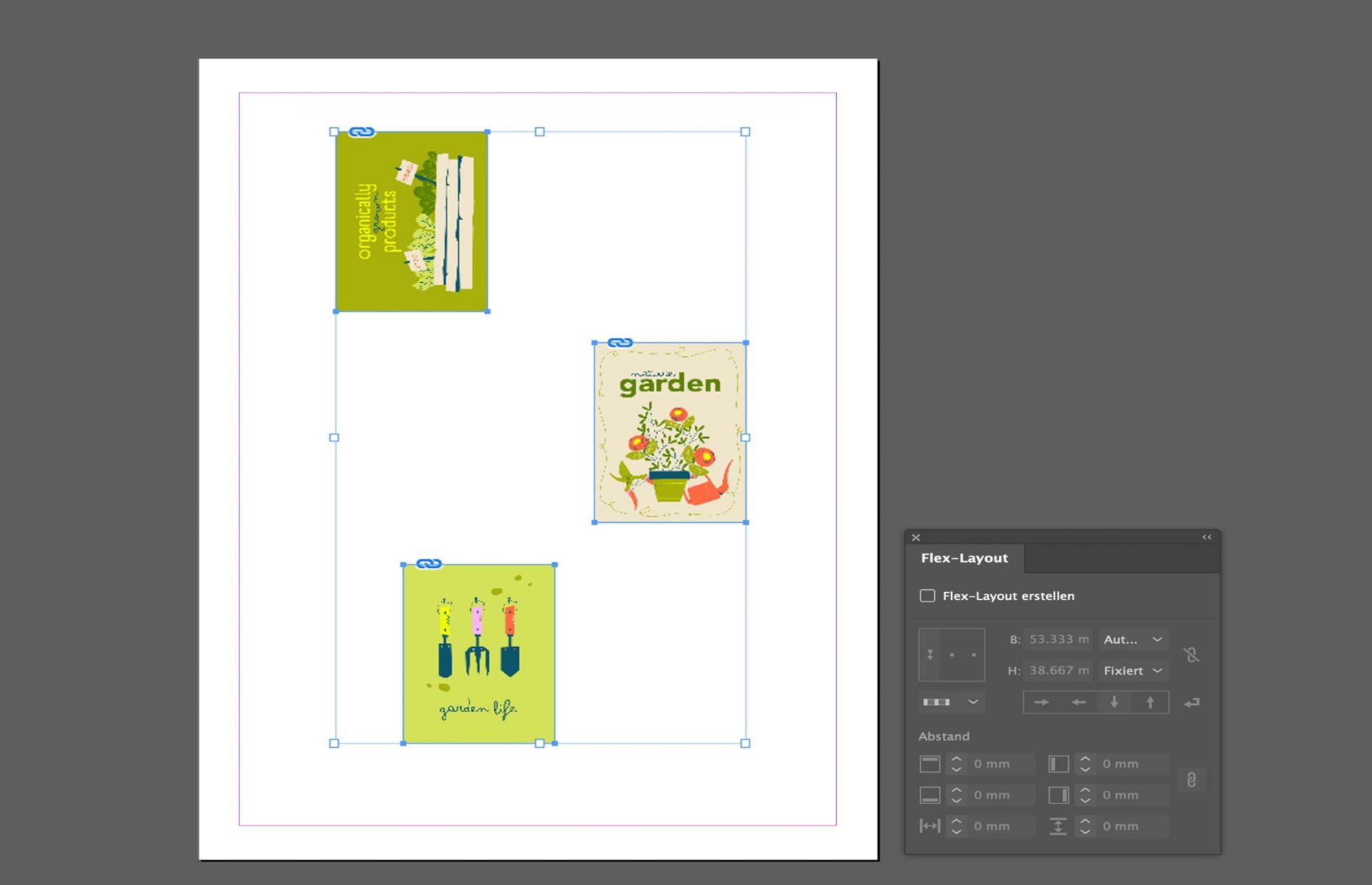Click the left-arrow direction icon
1372x885 pixels.
1078,702
